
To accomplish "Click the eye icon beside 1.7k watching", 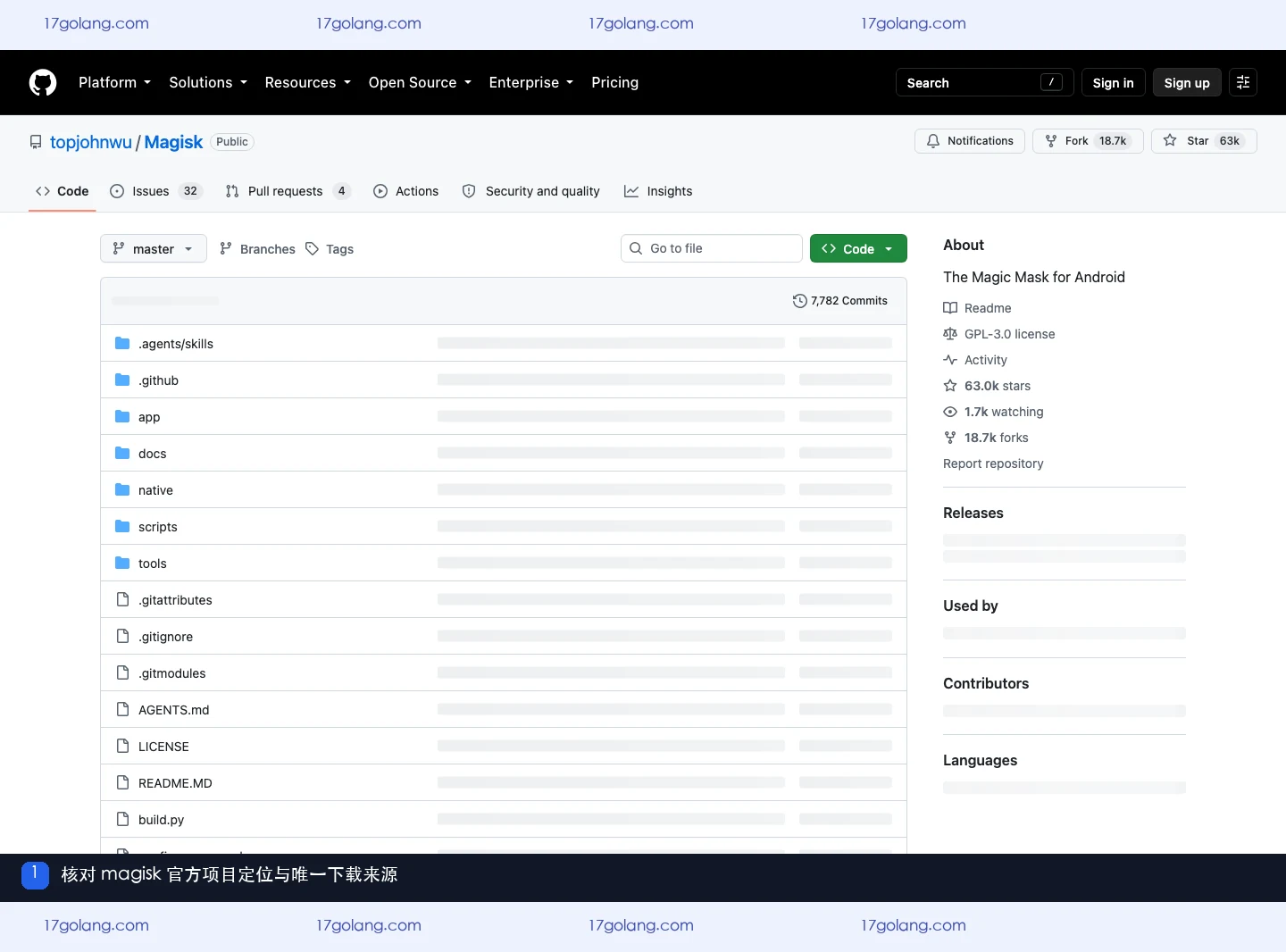I will [950, 412].
